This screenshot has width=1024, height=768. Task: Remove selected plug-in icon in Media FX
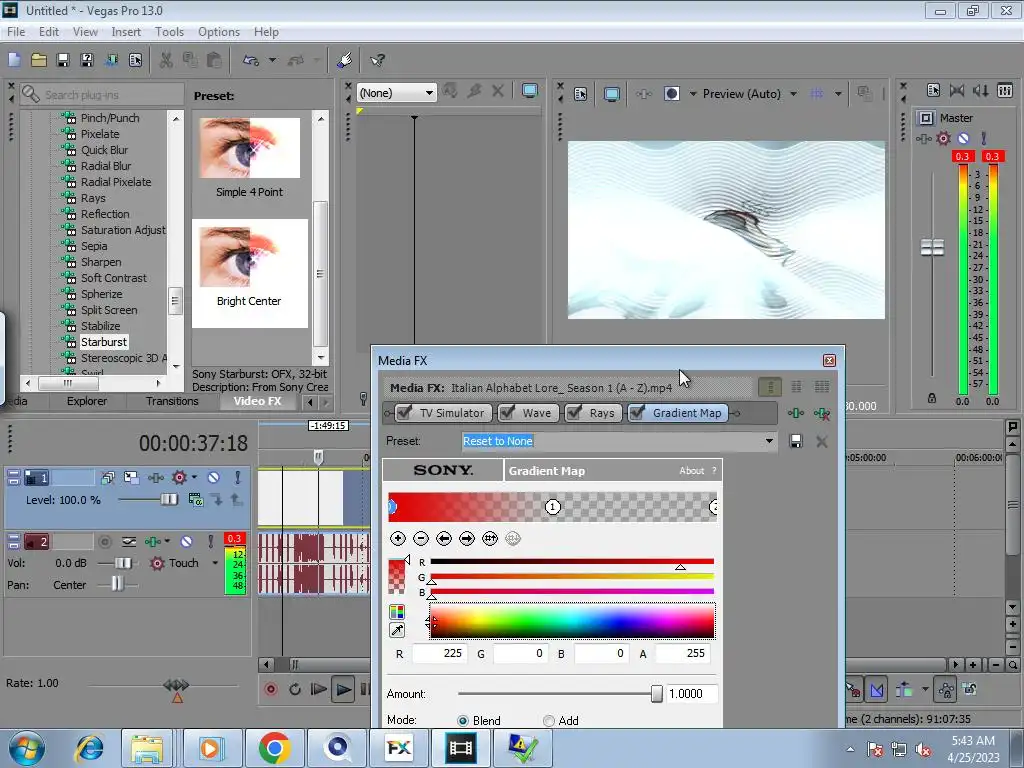[x=822, y=413]
